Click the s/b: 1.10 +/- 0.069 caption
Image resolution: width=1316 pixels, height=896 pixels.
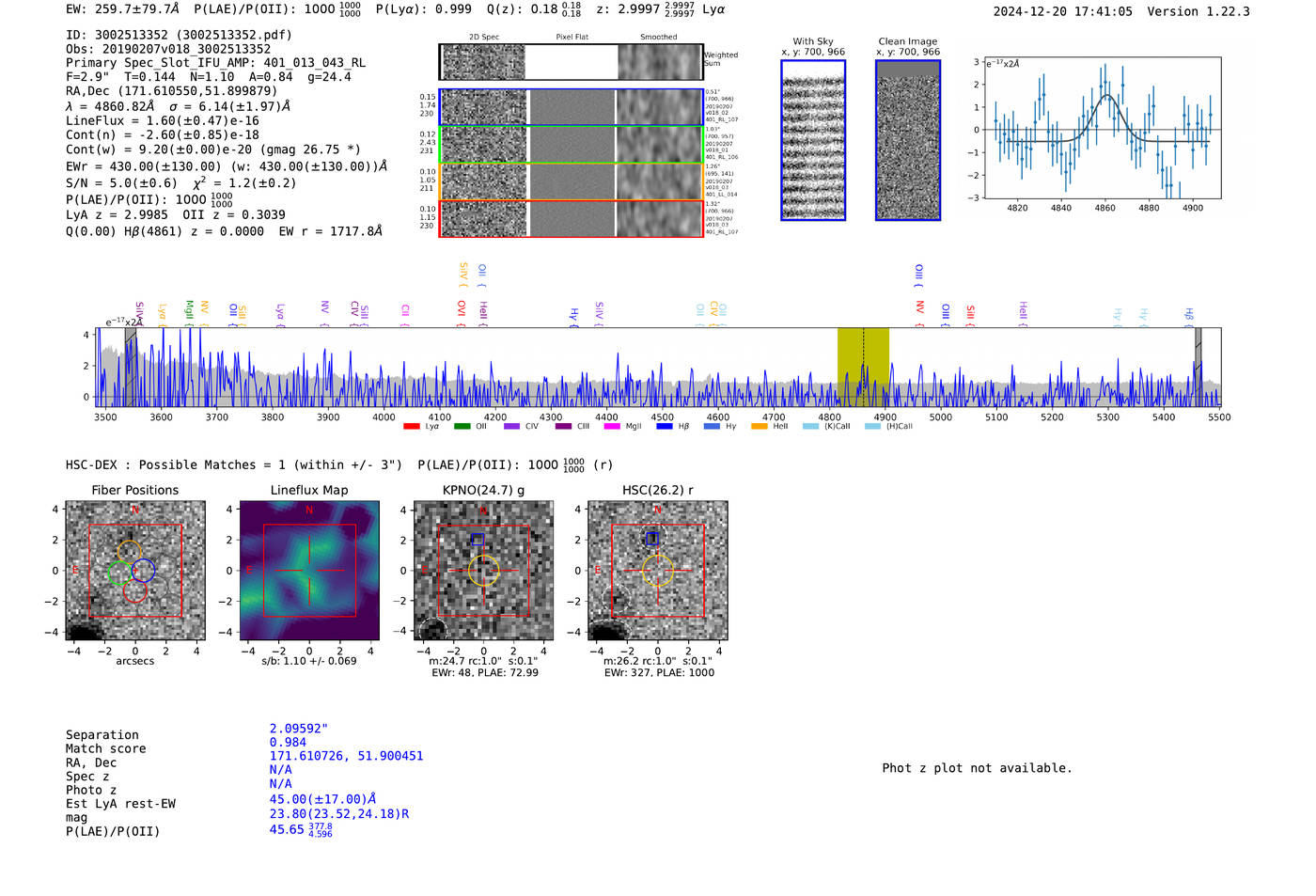[309, 661]
